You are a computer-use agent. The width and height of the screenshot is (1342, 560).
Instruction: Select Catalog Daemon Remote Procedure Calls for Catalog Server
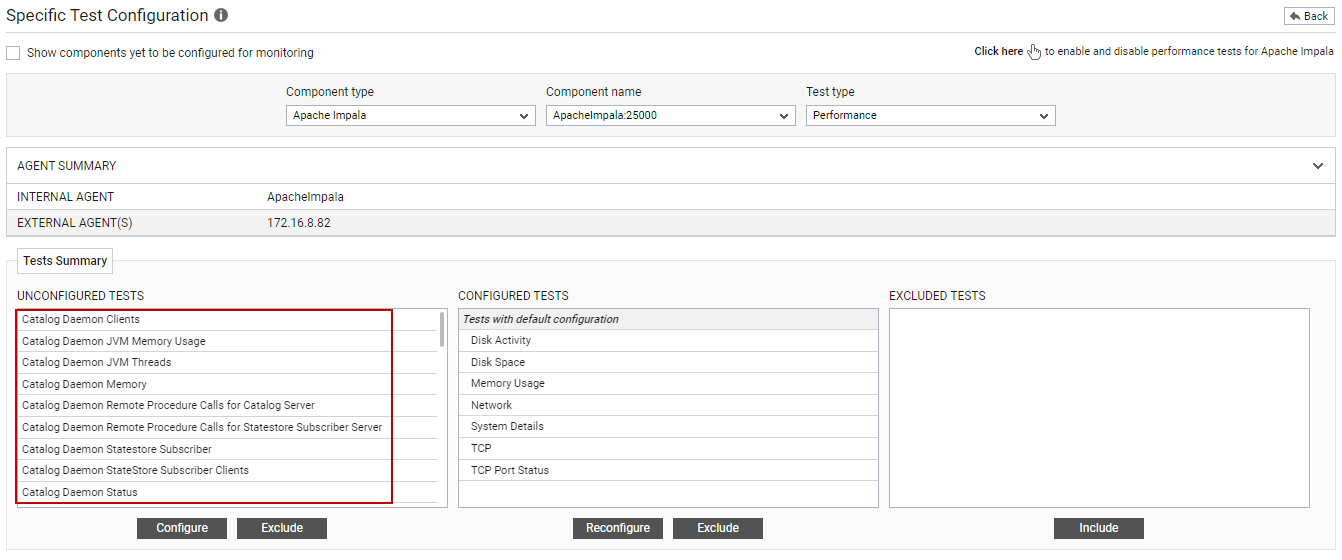(228, 405)
